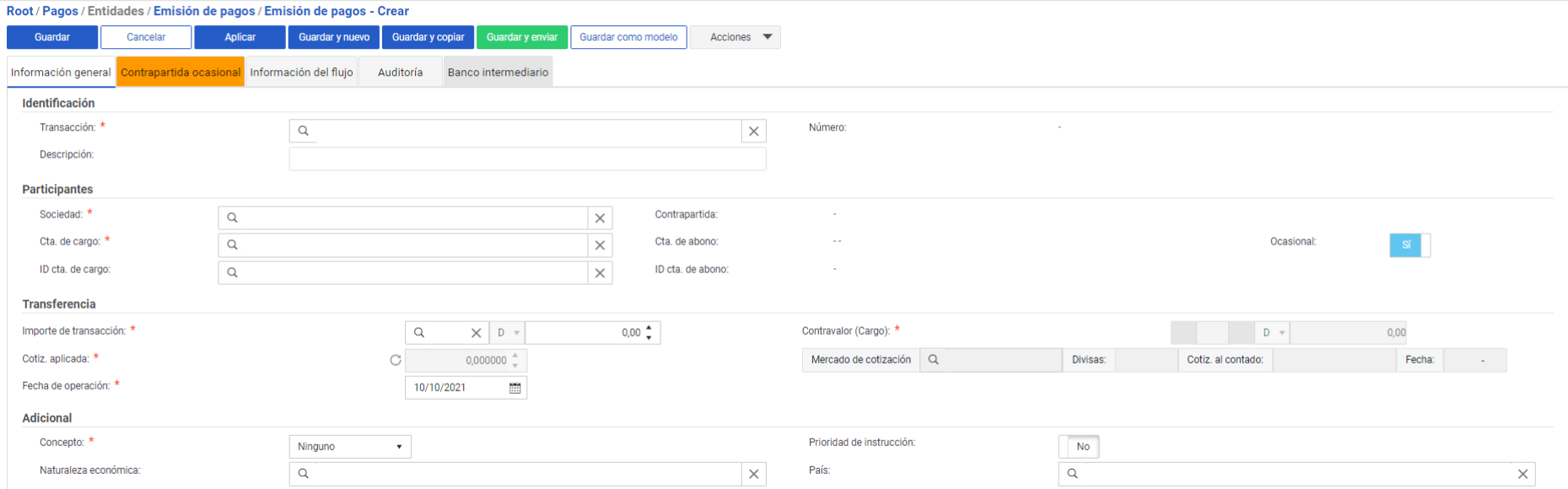Open the Concepto dropdown showing Ninguno
The width and height of the screenshot is (1568, 489).
point(350,447)
